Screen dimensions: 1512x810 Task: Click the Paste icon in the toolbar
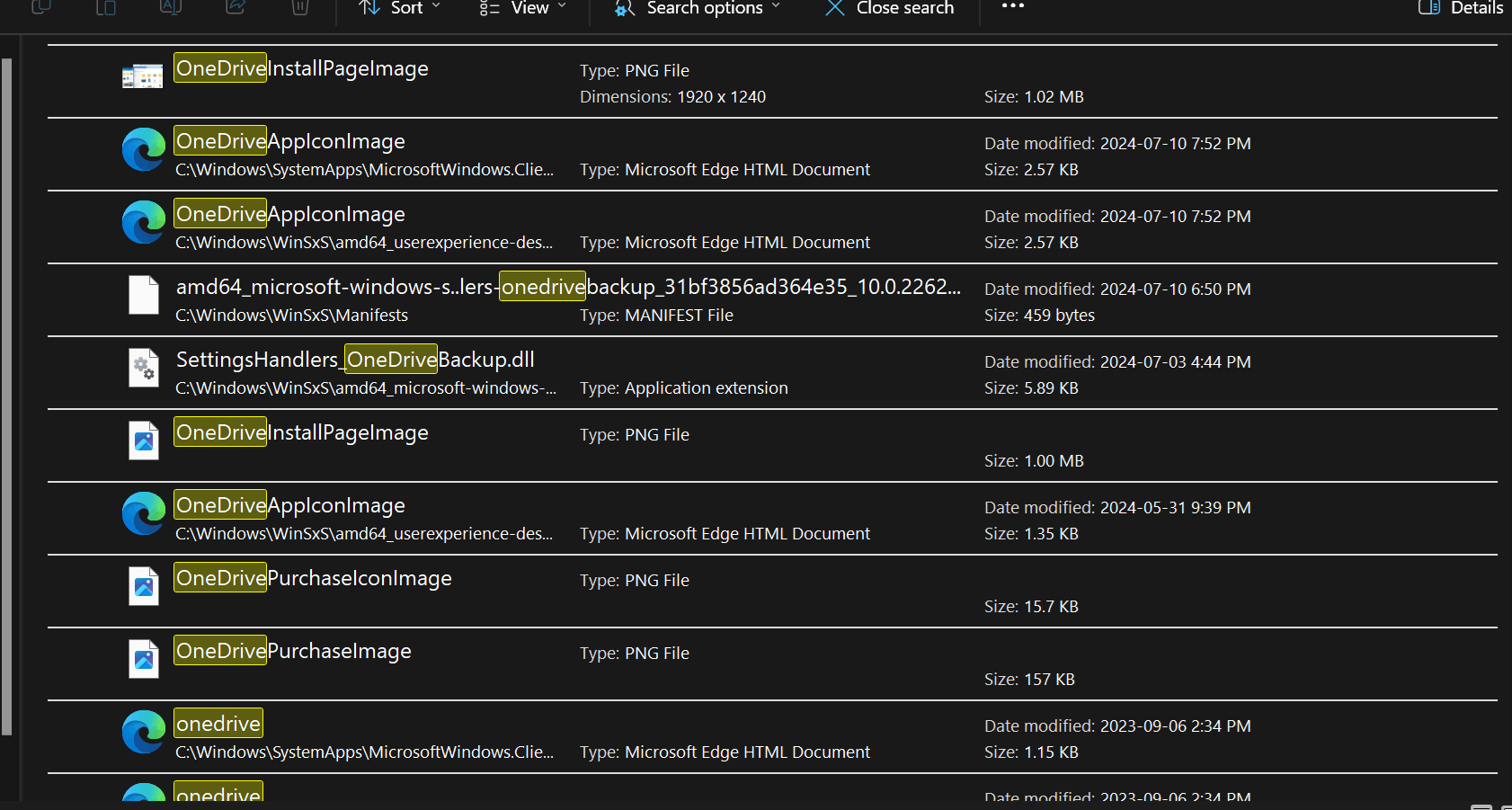(106, 6)
